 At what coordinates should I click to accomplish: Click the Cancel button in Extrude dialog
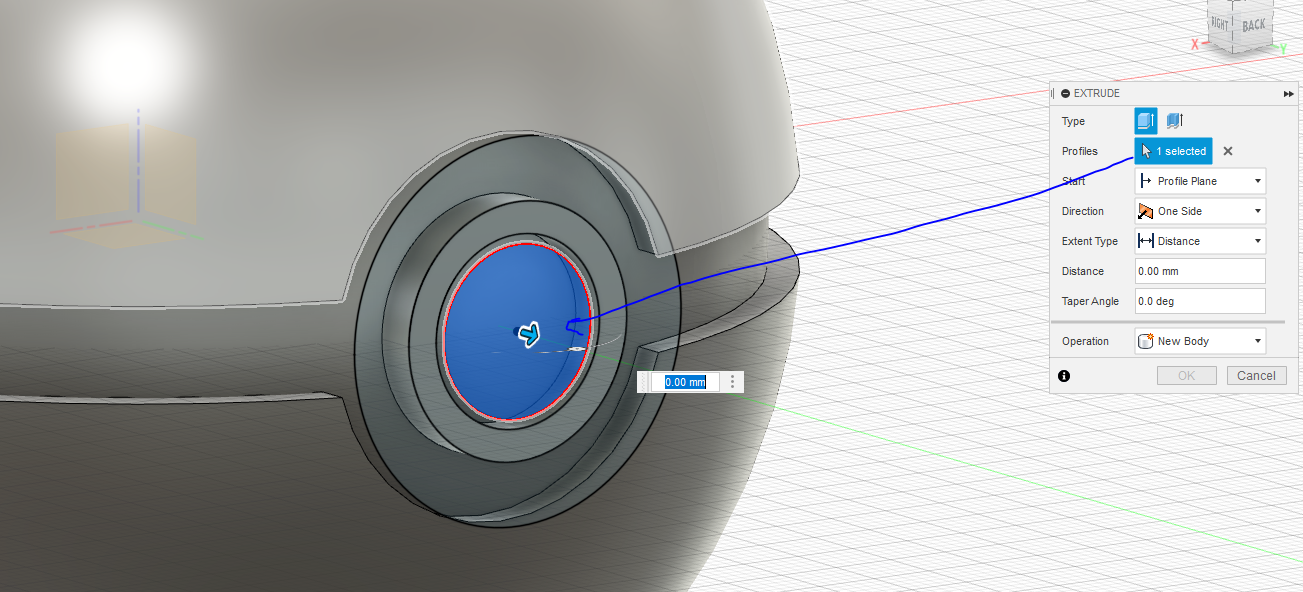1256,376
